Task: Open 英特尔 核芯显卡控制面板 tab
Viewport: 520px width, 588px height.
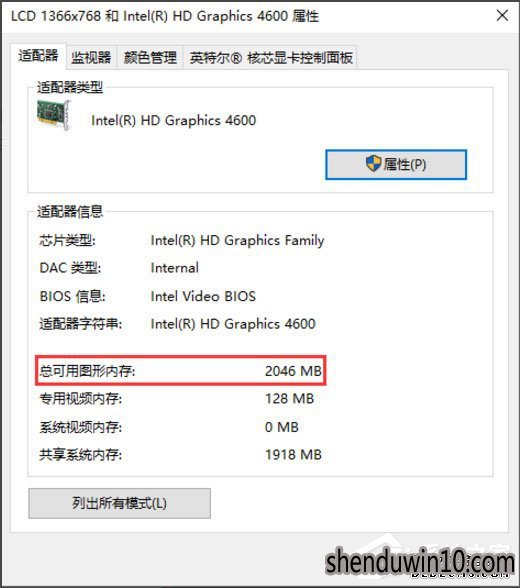Action: click(x=270, y=57)
